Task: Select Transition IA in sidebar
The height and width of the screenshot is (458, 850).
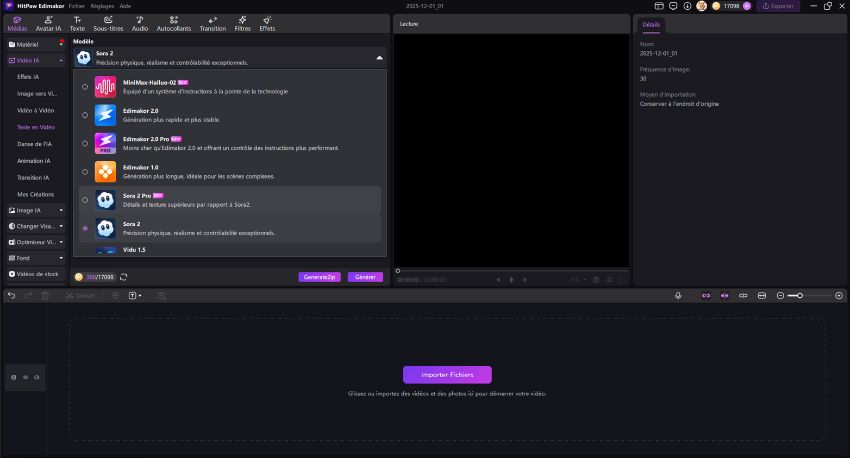Action: [x=33, y=178]
